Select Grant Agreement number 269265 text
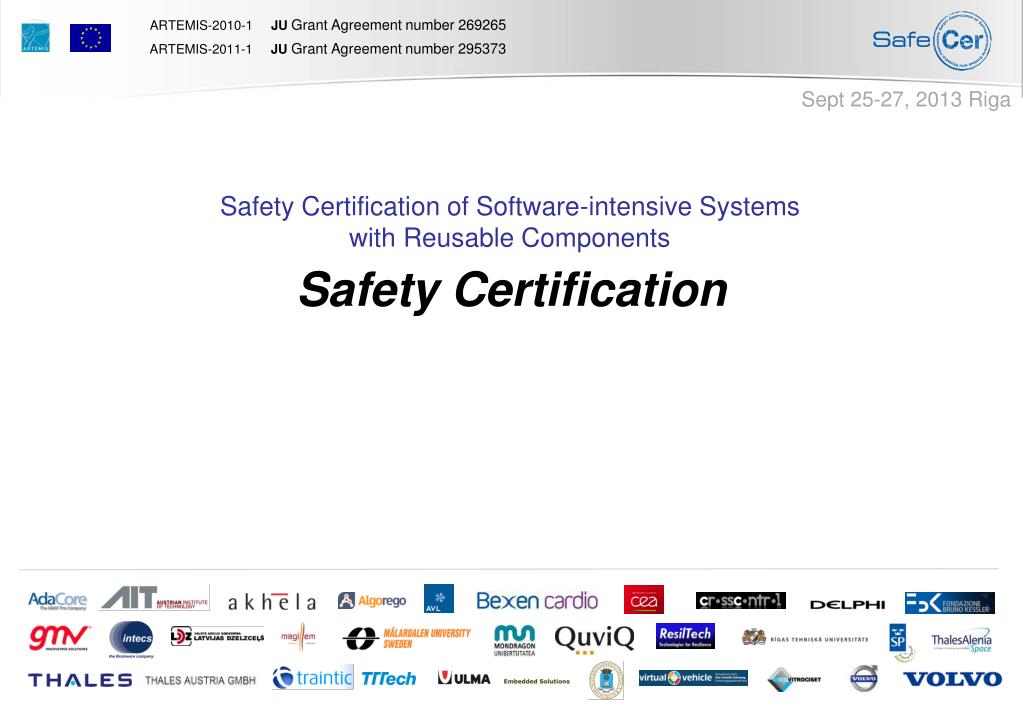Image resolution: width=1023 pixels, height=708 pixels. point(398,25)
